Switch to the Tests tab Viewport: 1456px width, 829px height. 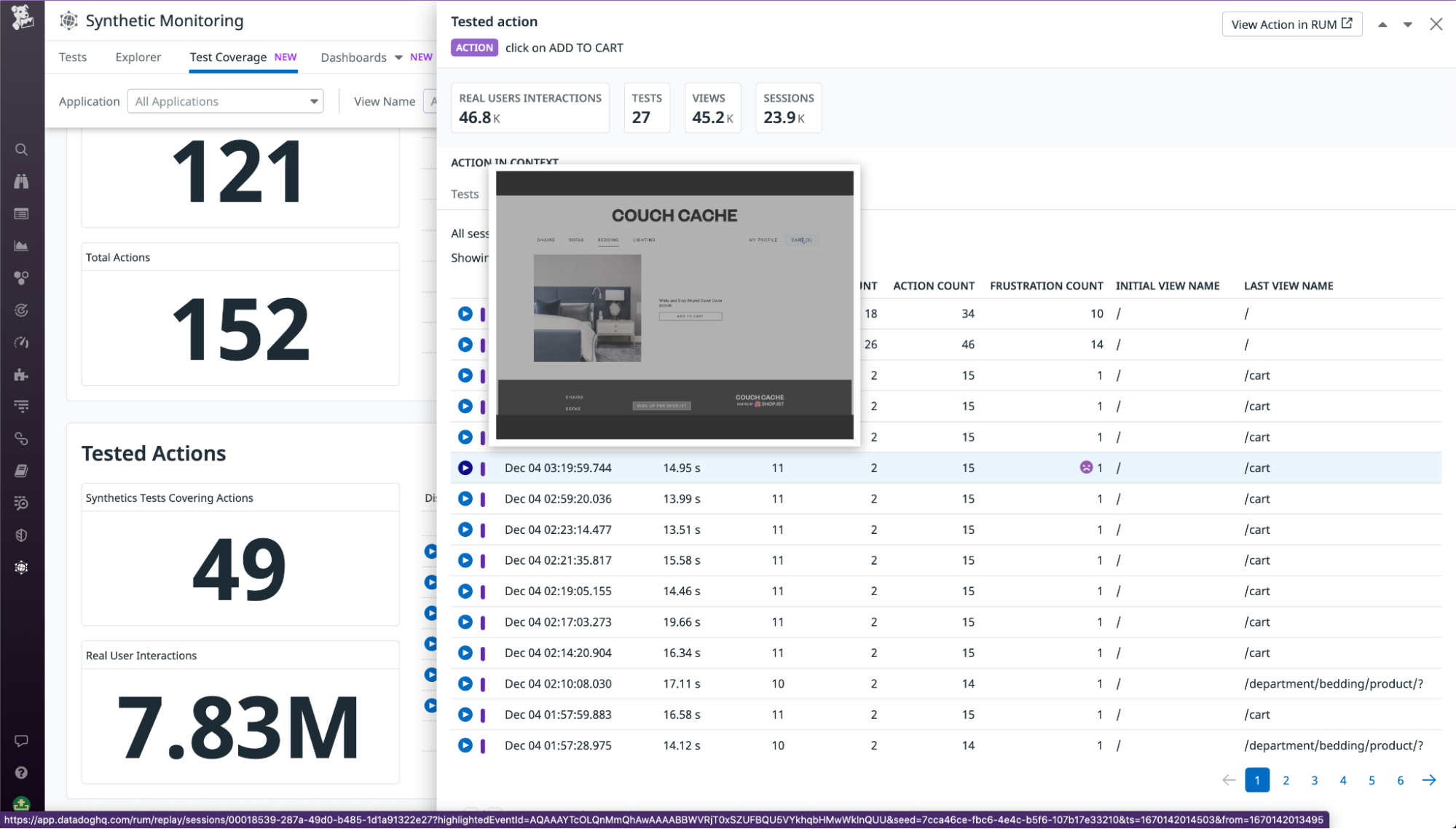[72, 57]
